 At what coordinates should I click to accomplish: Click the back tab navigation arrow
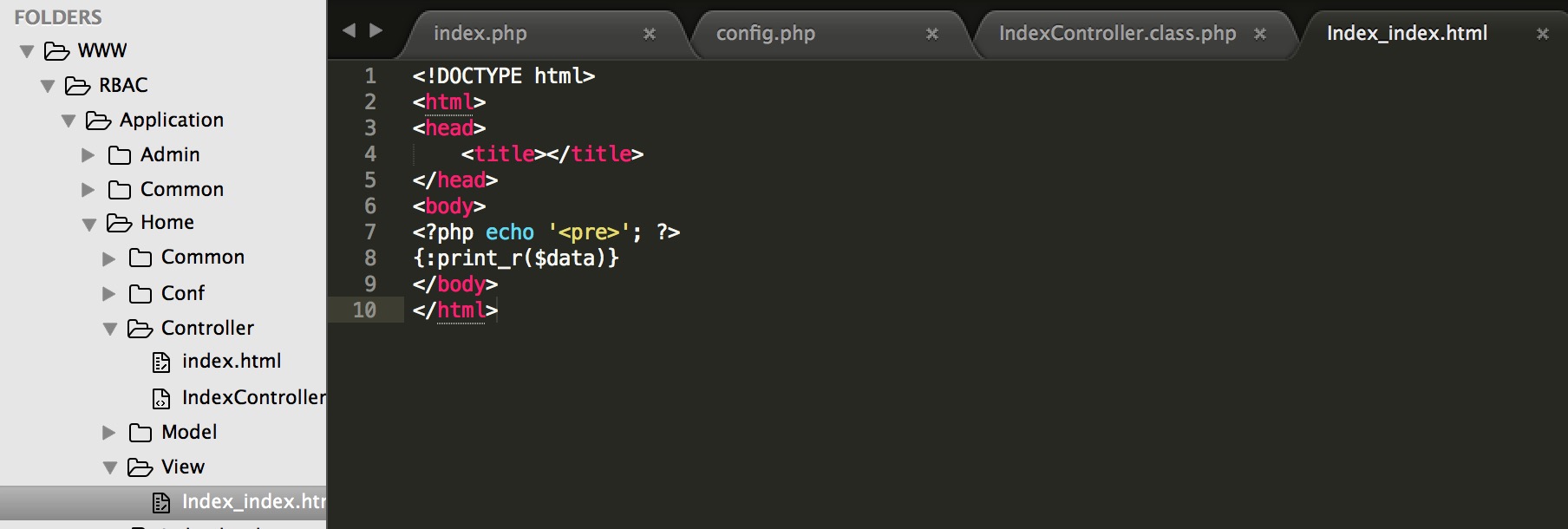pos(349,30)
